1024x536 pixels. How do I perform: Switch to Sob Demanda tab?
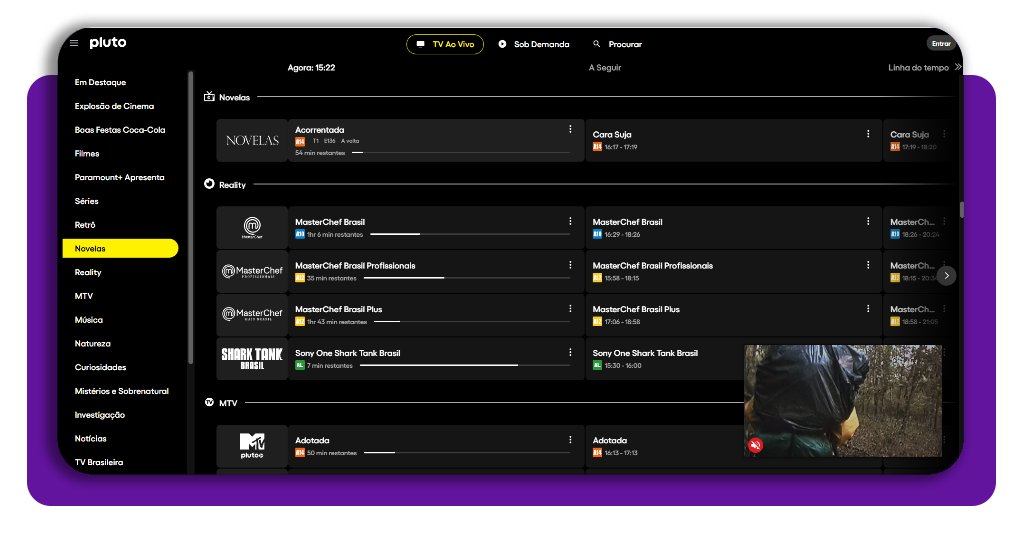tap(534, 44)
